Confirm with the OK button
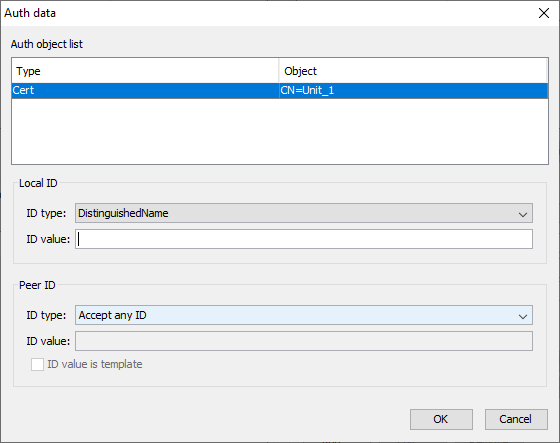Image resolution: width=560 pixels, height=443 pixels. (x=441, y=419)
